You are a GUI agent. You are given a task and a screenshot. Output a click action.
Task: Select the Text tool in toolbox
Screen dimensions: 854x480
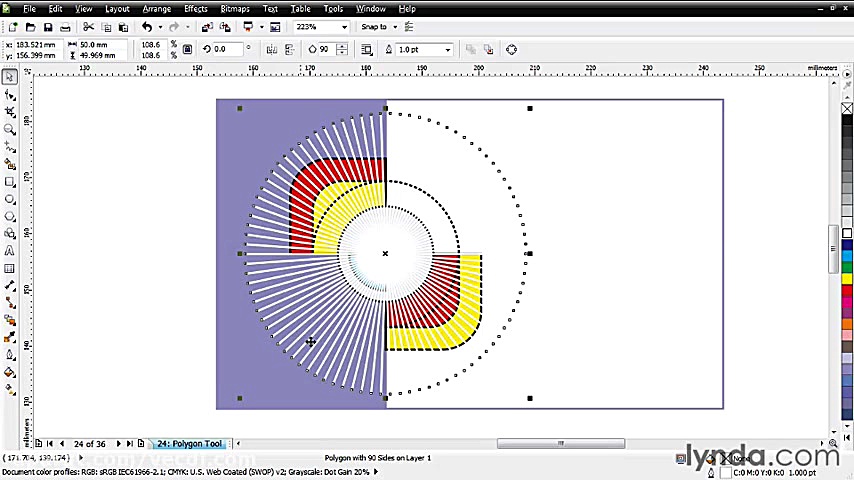click(10, 251)
